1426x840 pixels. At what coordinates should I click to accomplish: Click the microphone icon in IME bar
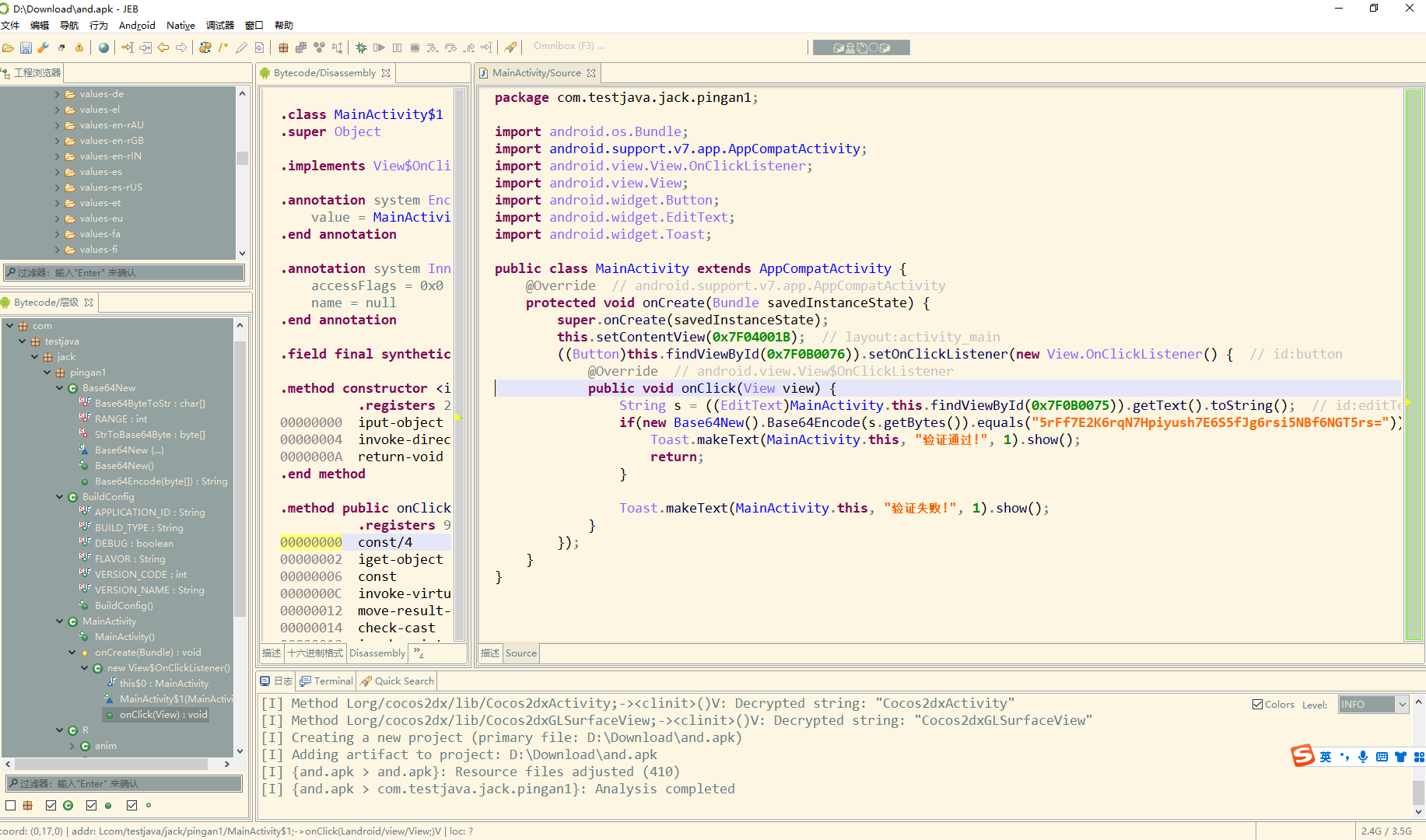[x=1363, y=757]
